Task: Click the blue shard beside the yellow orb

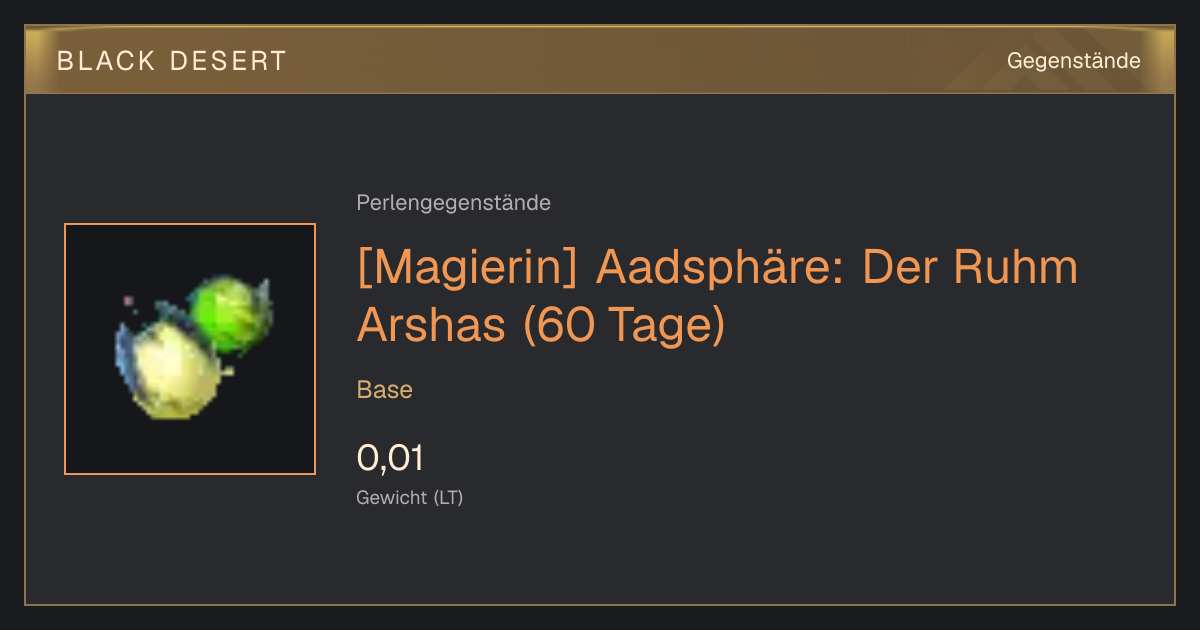Action: (124, 355)
